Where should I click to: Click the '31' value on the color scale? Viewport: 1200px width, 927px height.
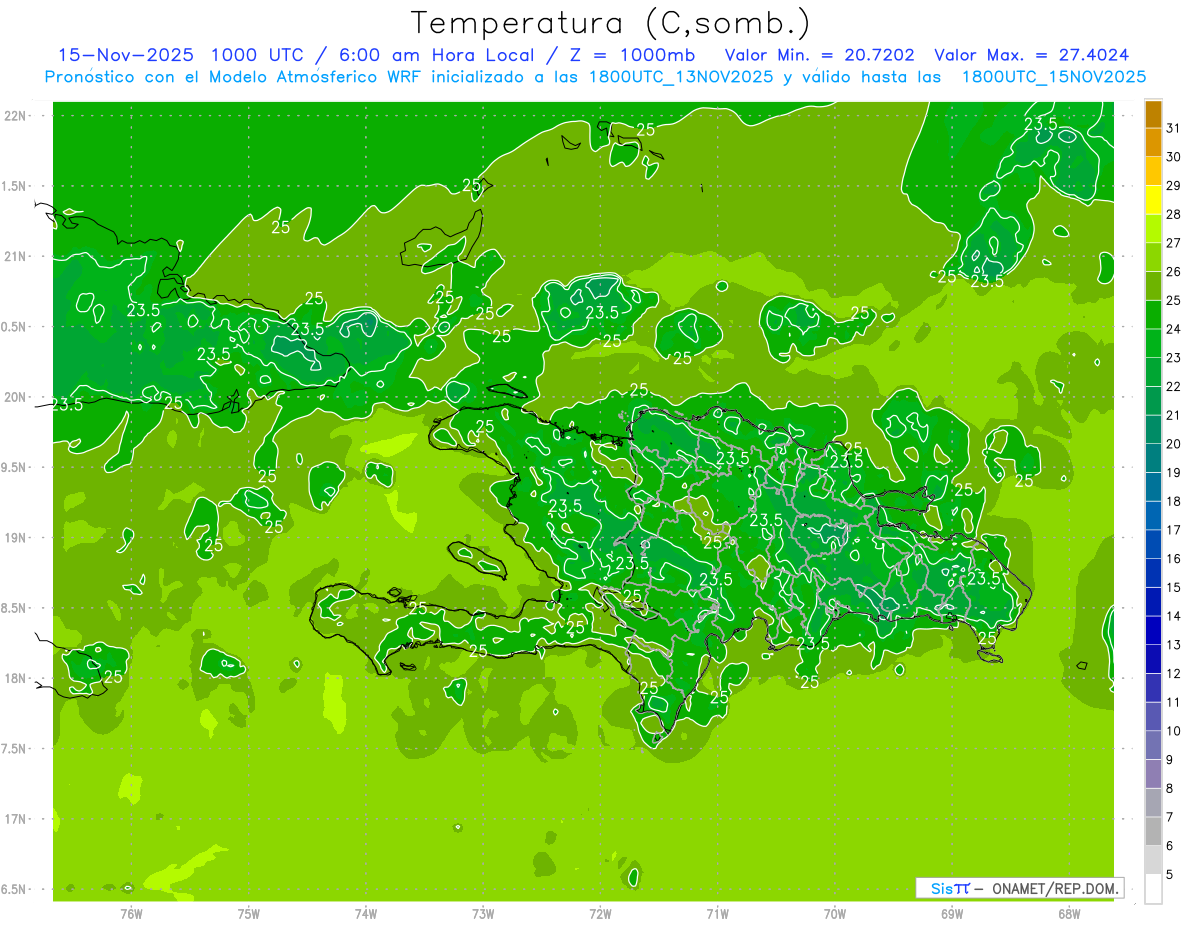[1173, 127]
